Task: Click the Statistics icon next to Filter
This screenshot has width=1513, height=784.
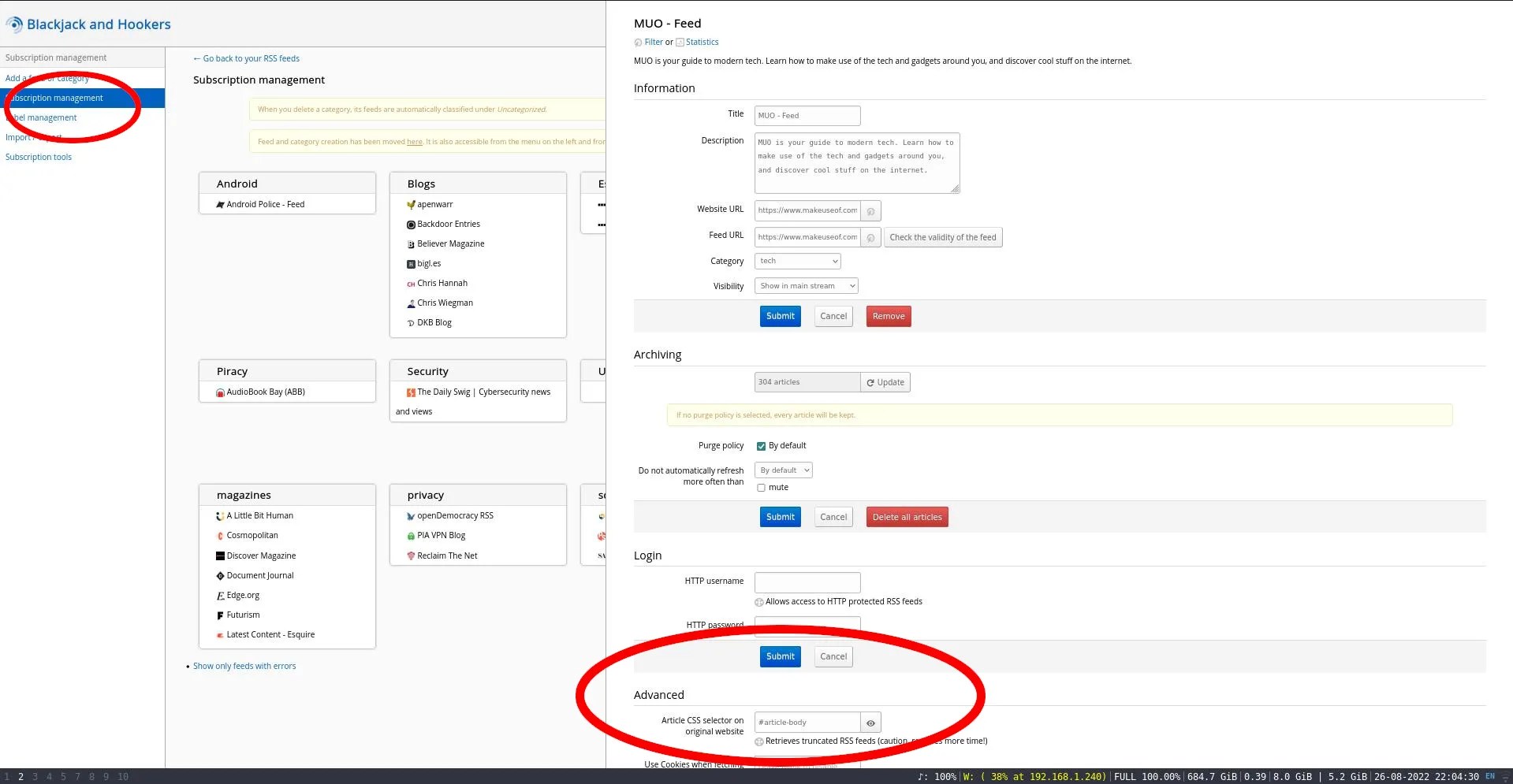Action: (x=681, y=42)
